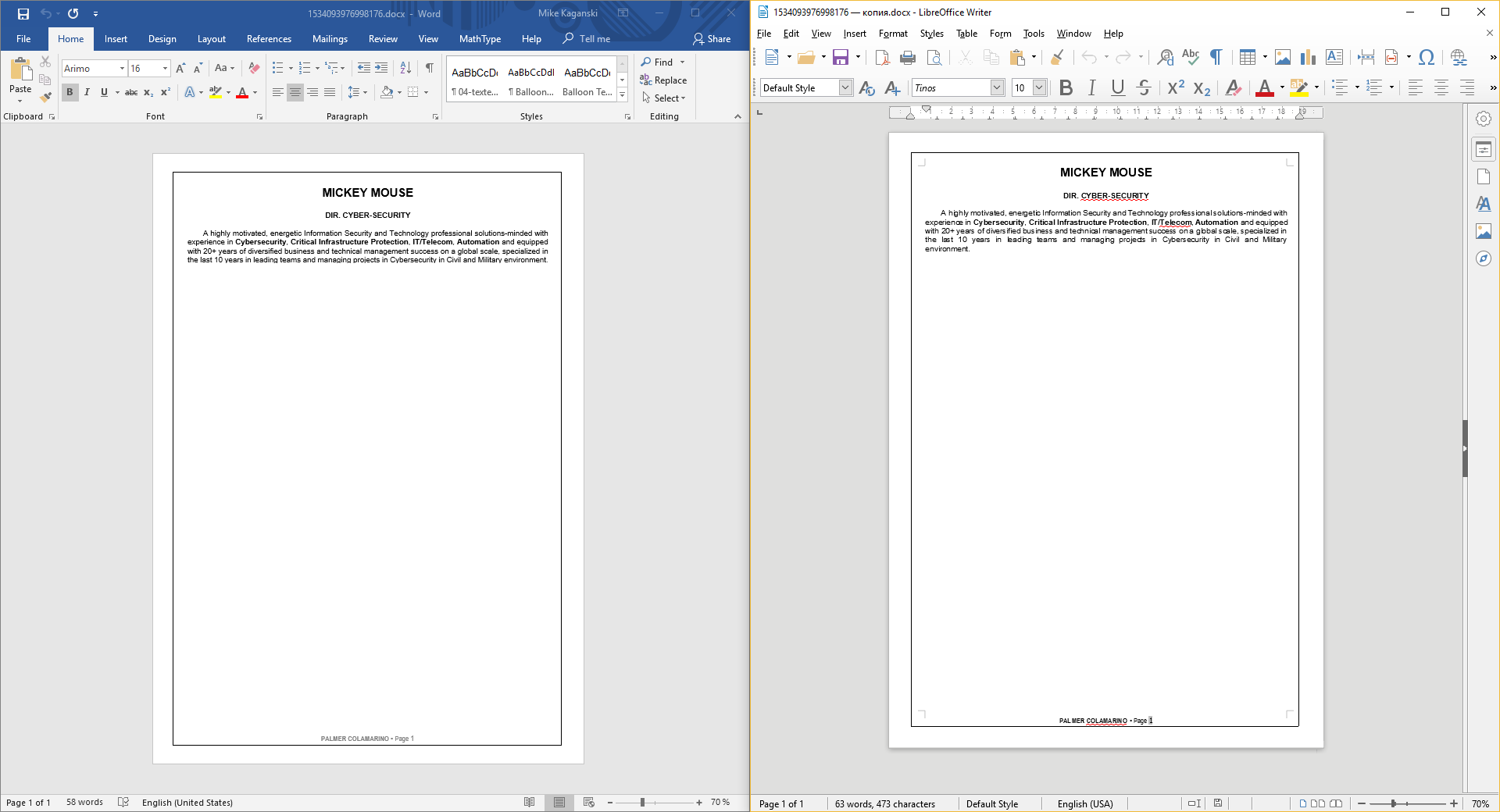Insert a table using LibreOffice toolbar icon

tap(1248, 57)
